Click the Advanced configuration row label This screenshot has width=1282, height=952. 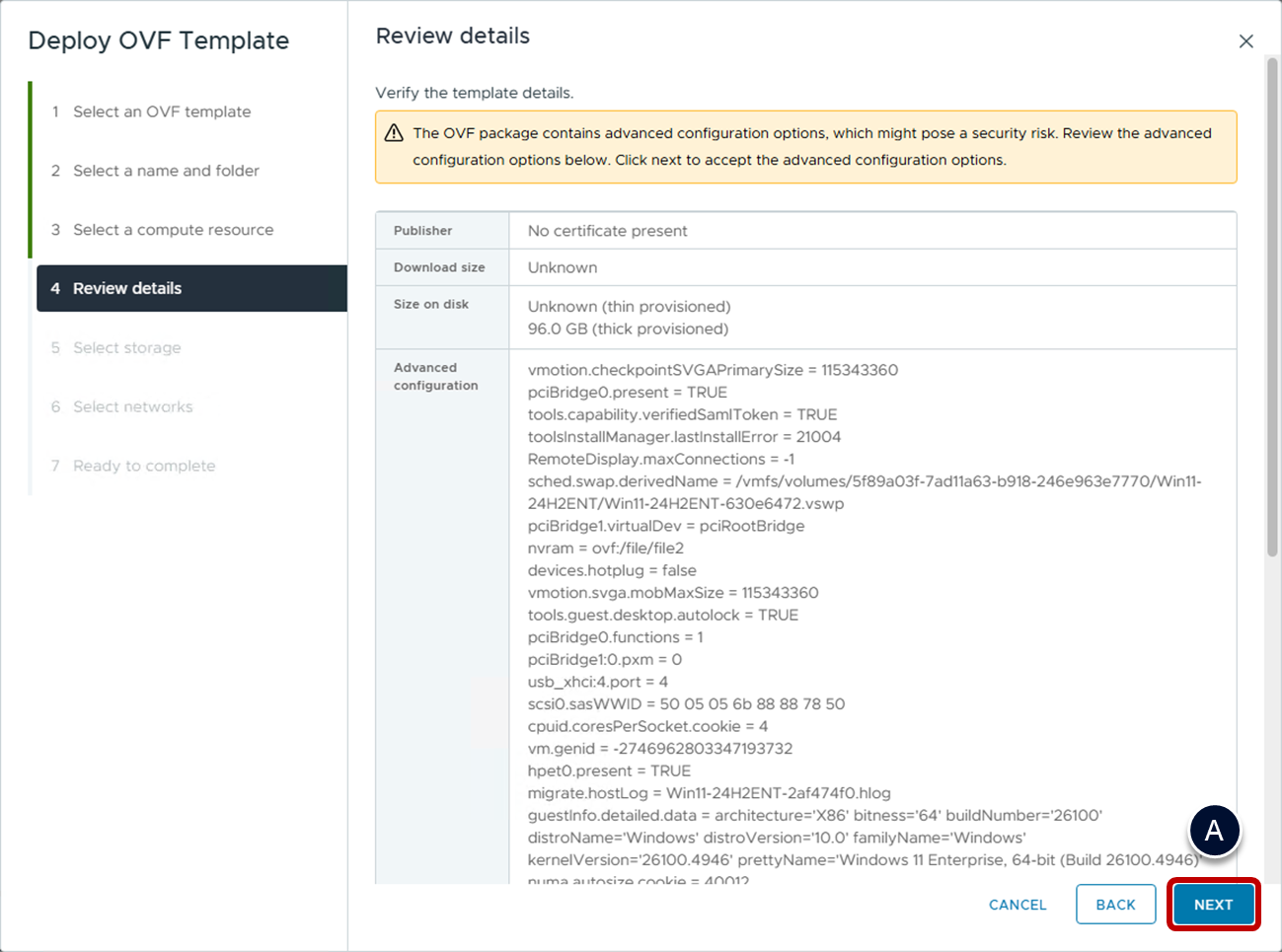pyautogui.click(x=435, y=376)
